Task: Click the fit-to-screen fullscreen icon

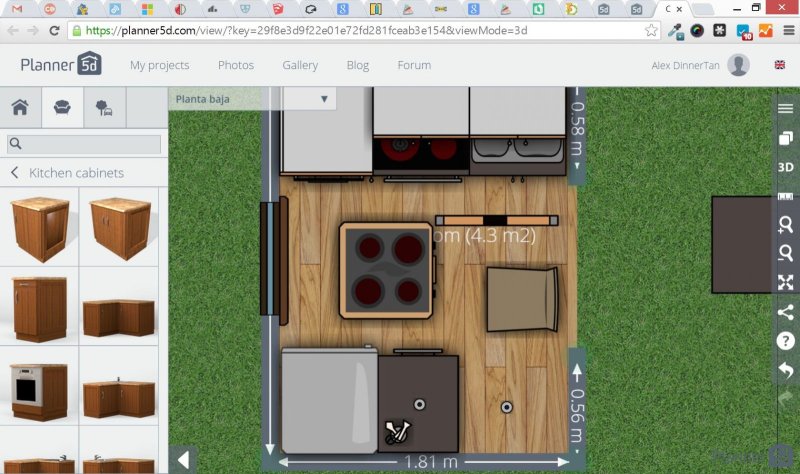Action: point(786,283)
